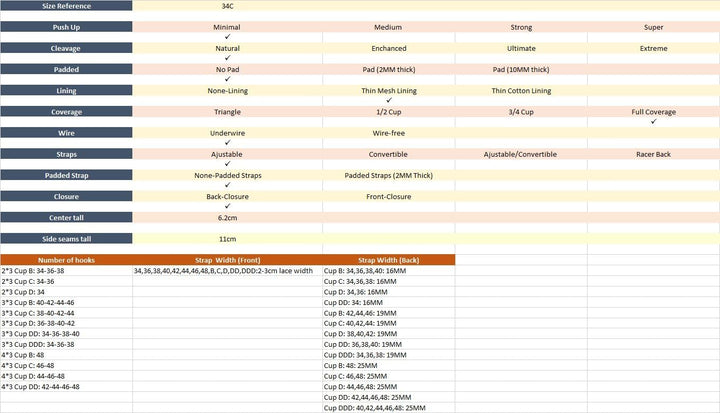Select the Extreme cleavage option
Viewport: 720px width, 413px height.
point(653,49)
